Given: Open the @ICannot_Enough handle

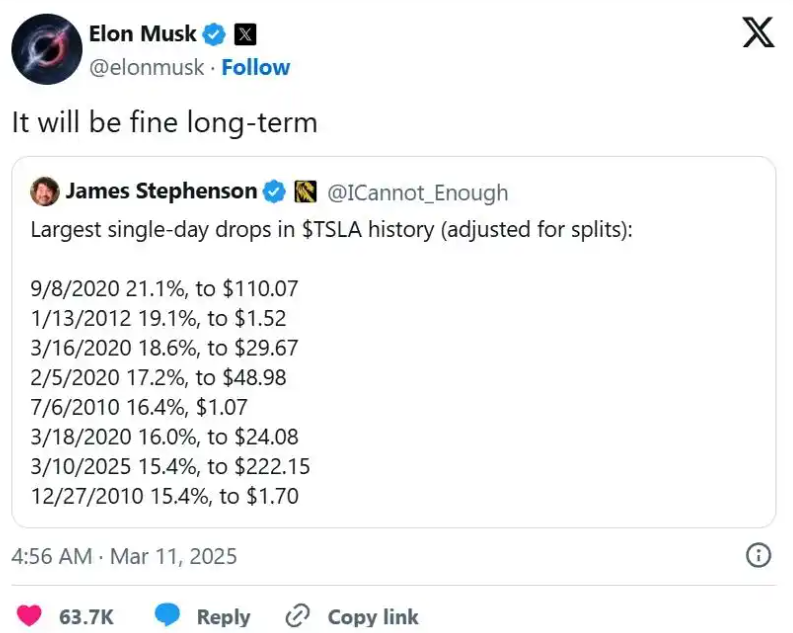Looking at the screenshot, I should [417, 192].
